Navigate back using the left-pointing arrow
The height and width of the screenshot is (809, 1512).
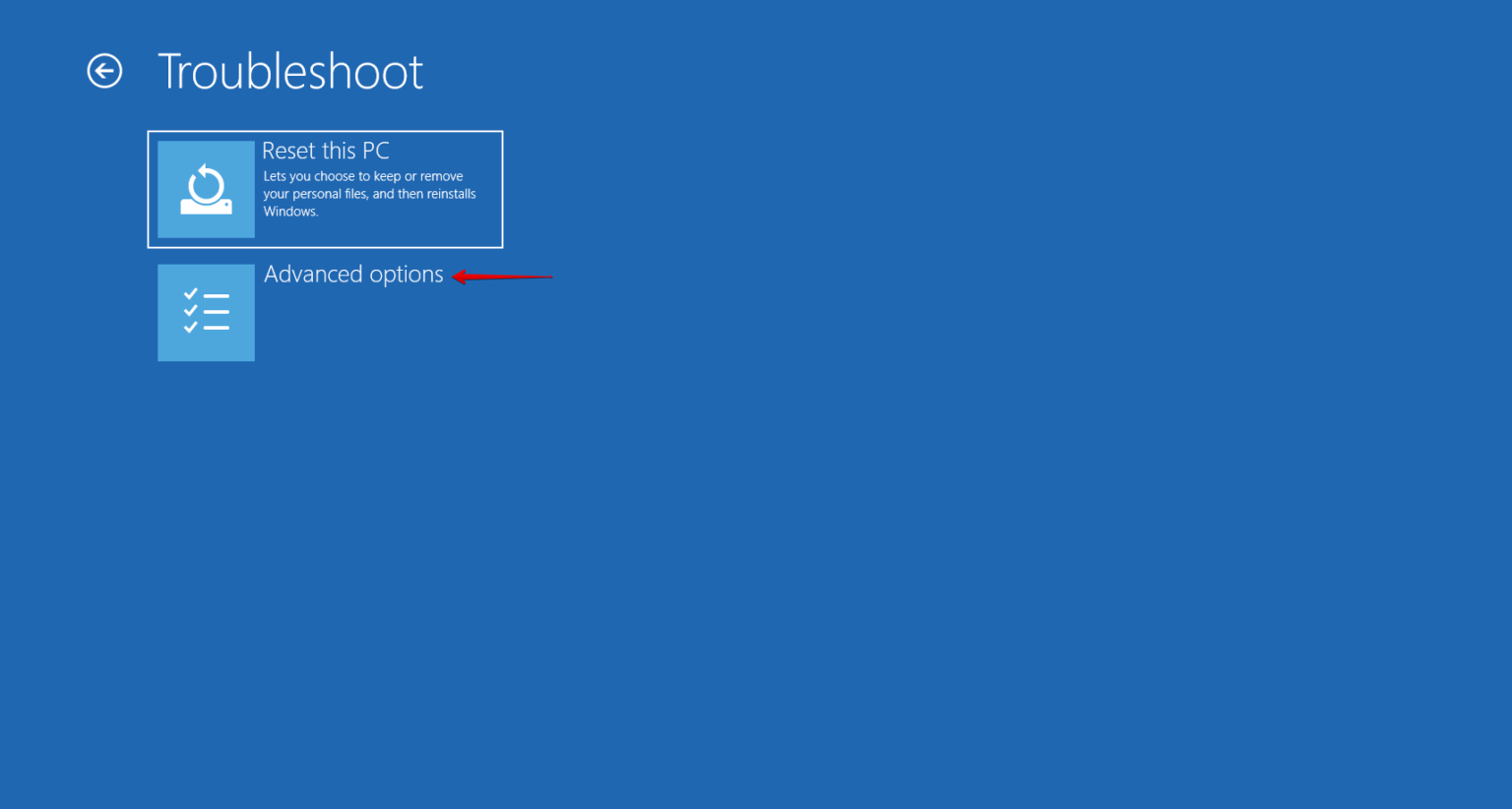pos(103,70)
